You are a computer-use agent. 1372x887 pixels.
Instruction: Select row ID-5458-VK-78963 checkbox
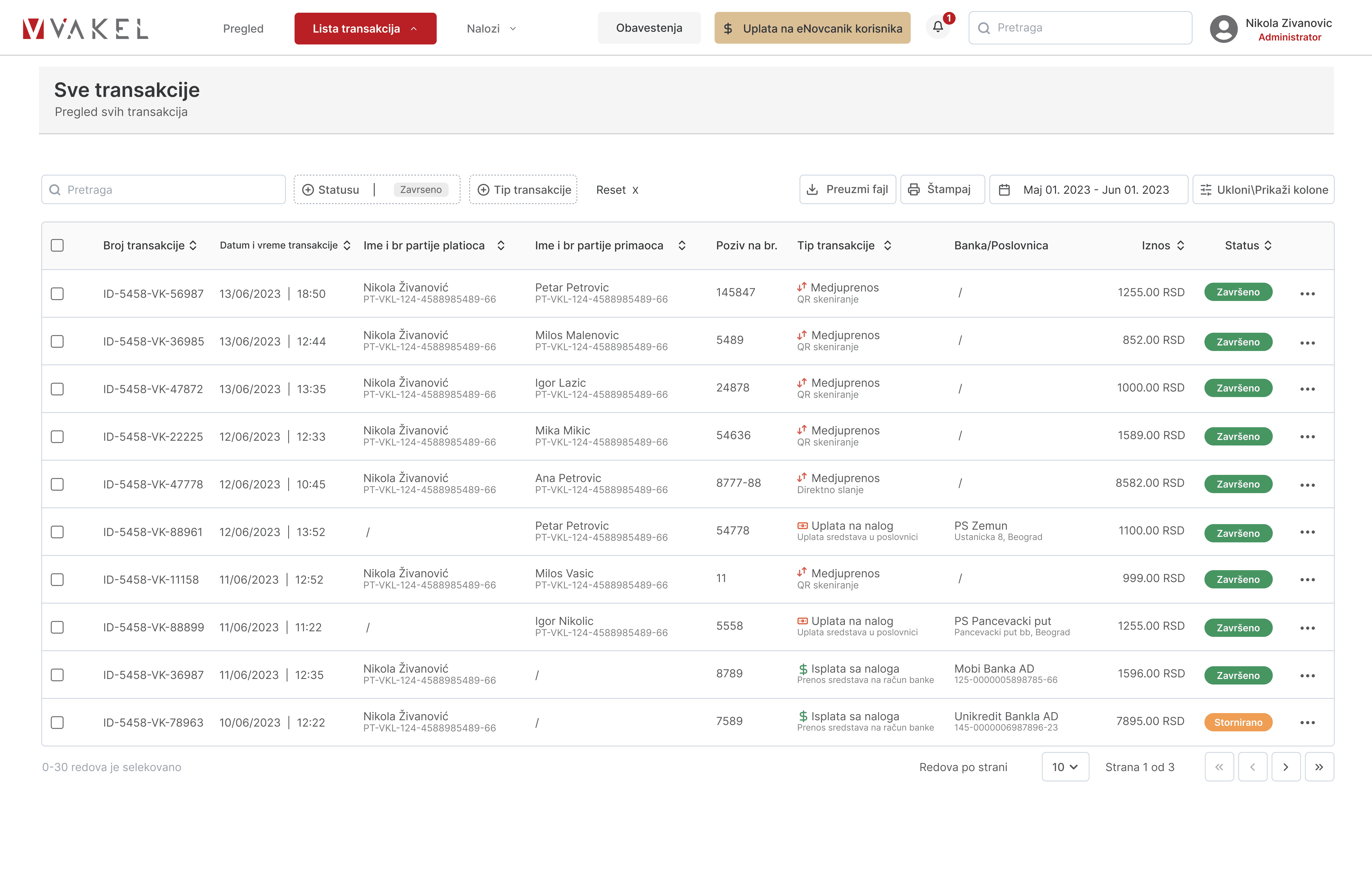point(57,722)
